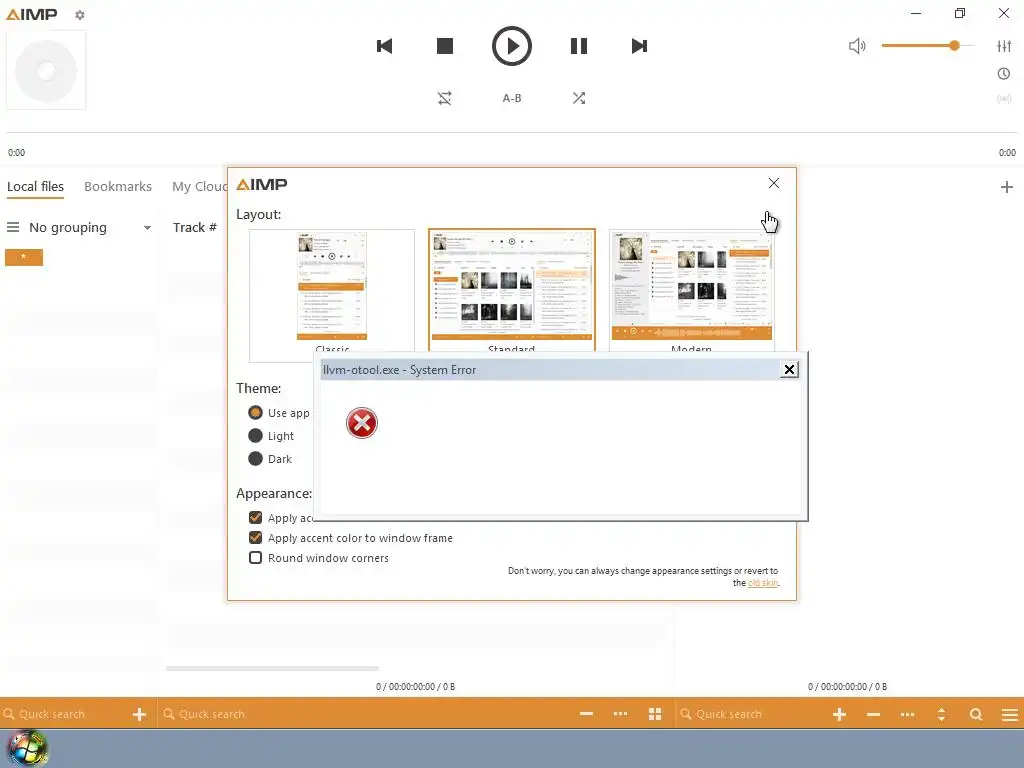1024x768 pixels.
Task: Click the right panel Quick search field
Action: click(751, 714)
